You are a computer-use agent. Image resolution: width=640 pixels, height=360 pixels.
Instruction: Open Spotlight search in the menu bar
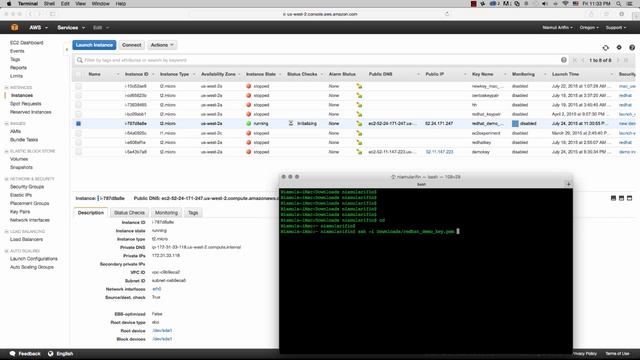(619, 4)
